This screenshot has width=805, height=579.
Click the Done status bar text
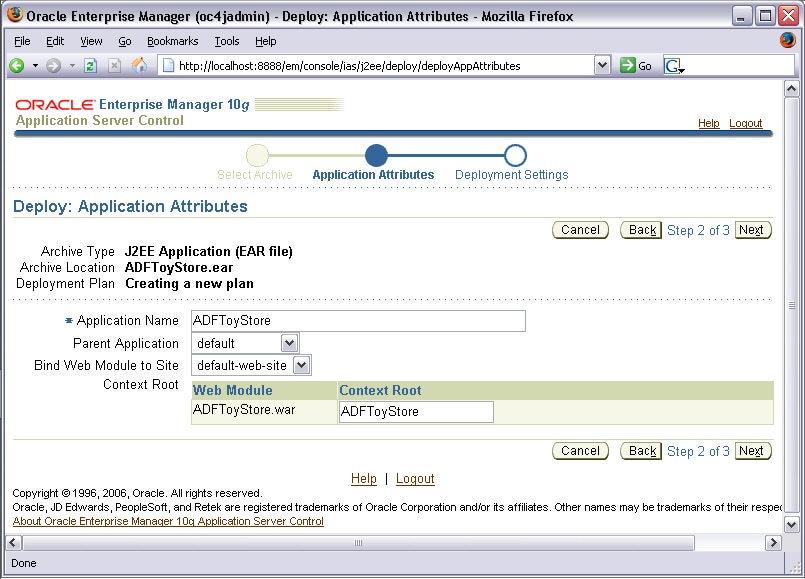pos(24,563)
